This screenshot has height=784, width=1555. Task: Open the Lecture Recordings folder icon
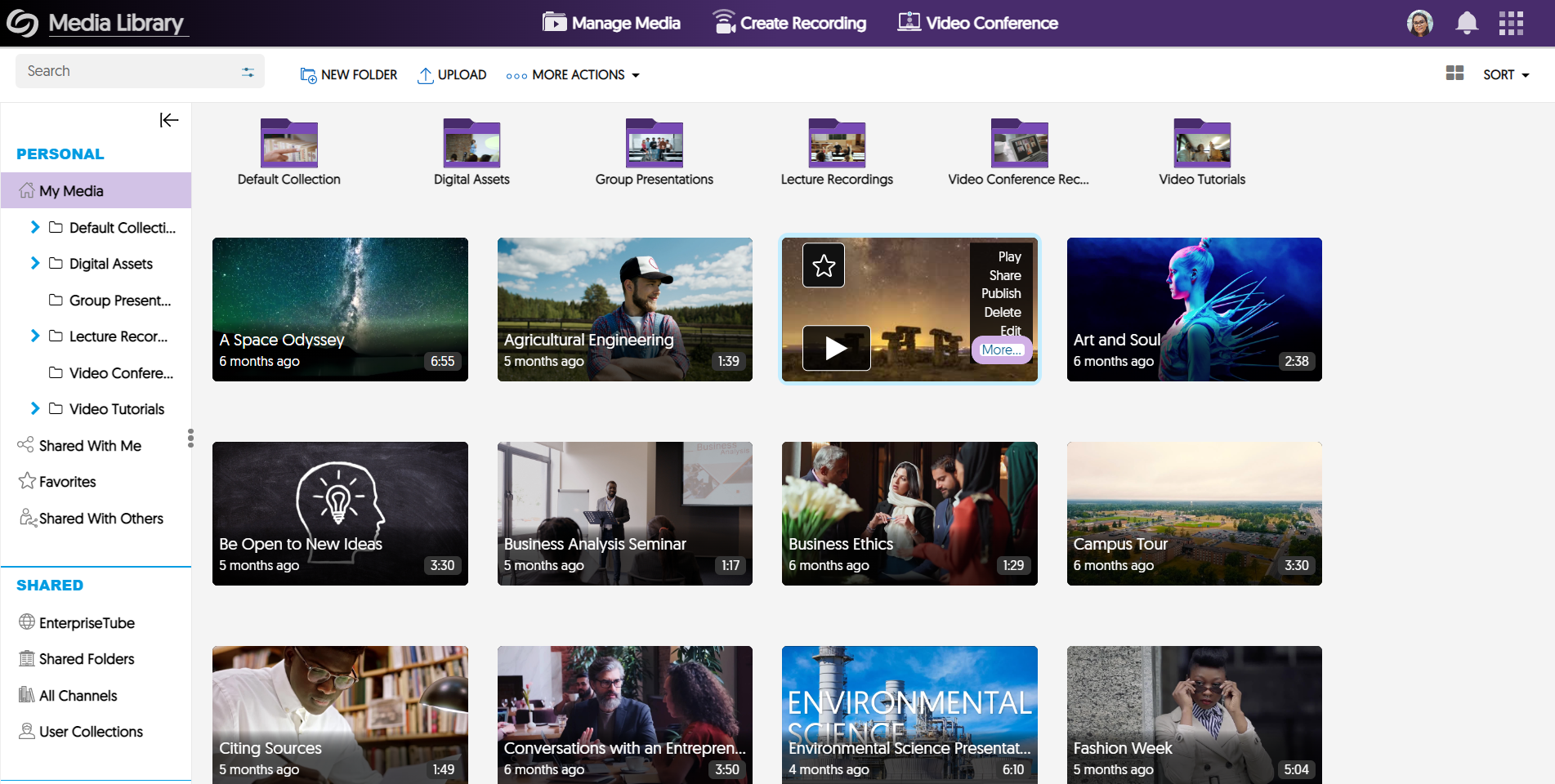point(836,144)
